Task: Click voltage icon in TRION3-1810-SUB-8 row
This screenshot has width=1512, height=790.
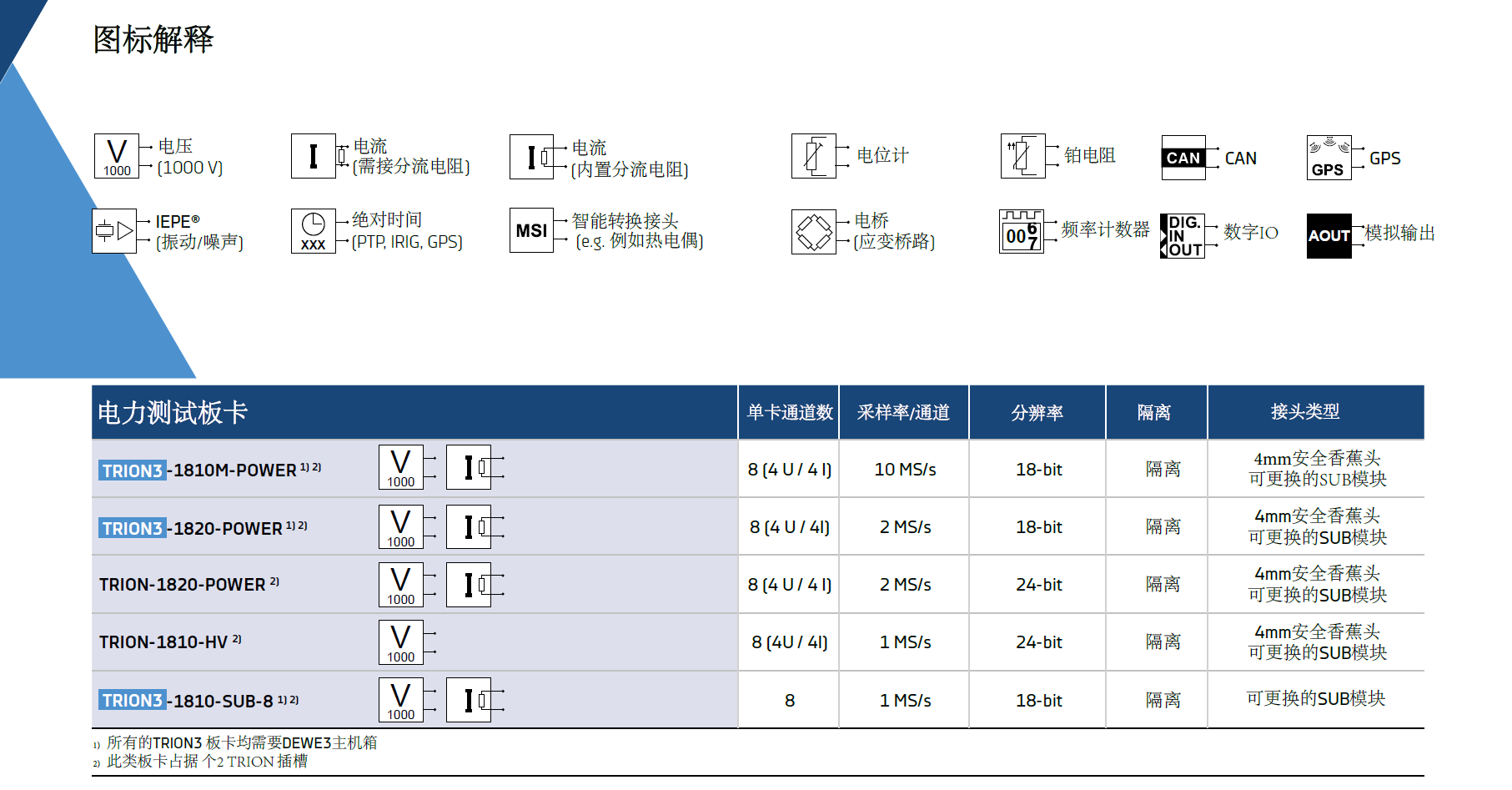Action: point(401,700)
